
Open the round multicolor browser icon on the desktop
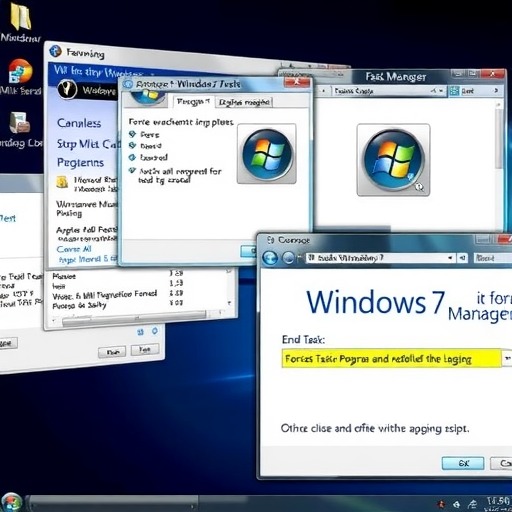[20, 71]
